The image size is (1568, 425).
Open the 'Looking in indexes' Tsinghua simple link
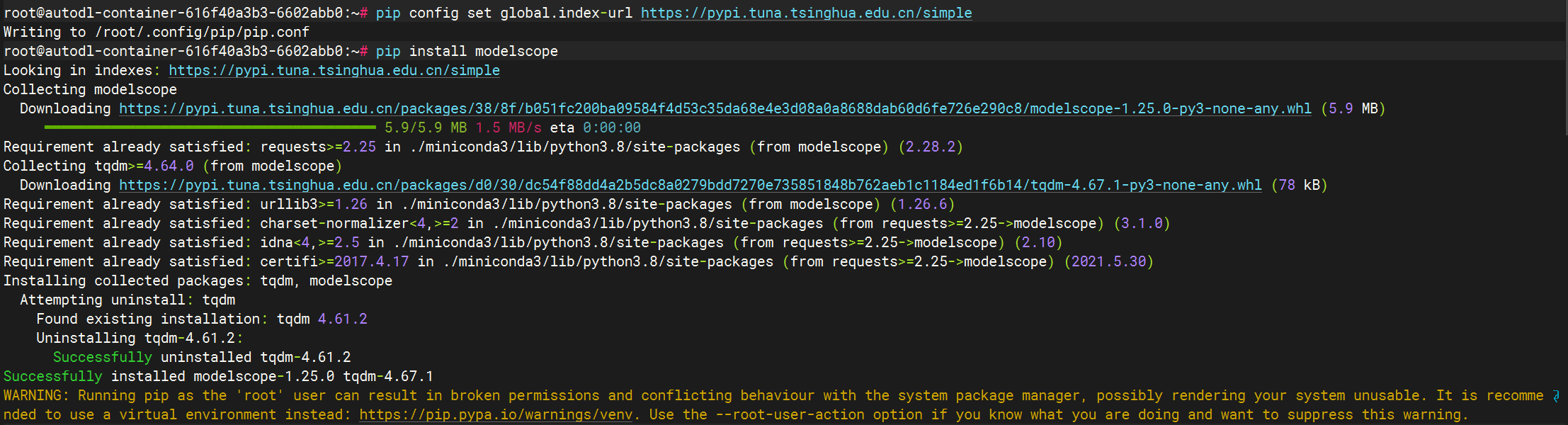[x=334, y=70]
